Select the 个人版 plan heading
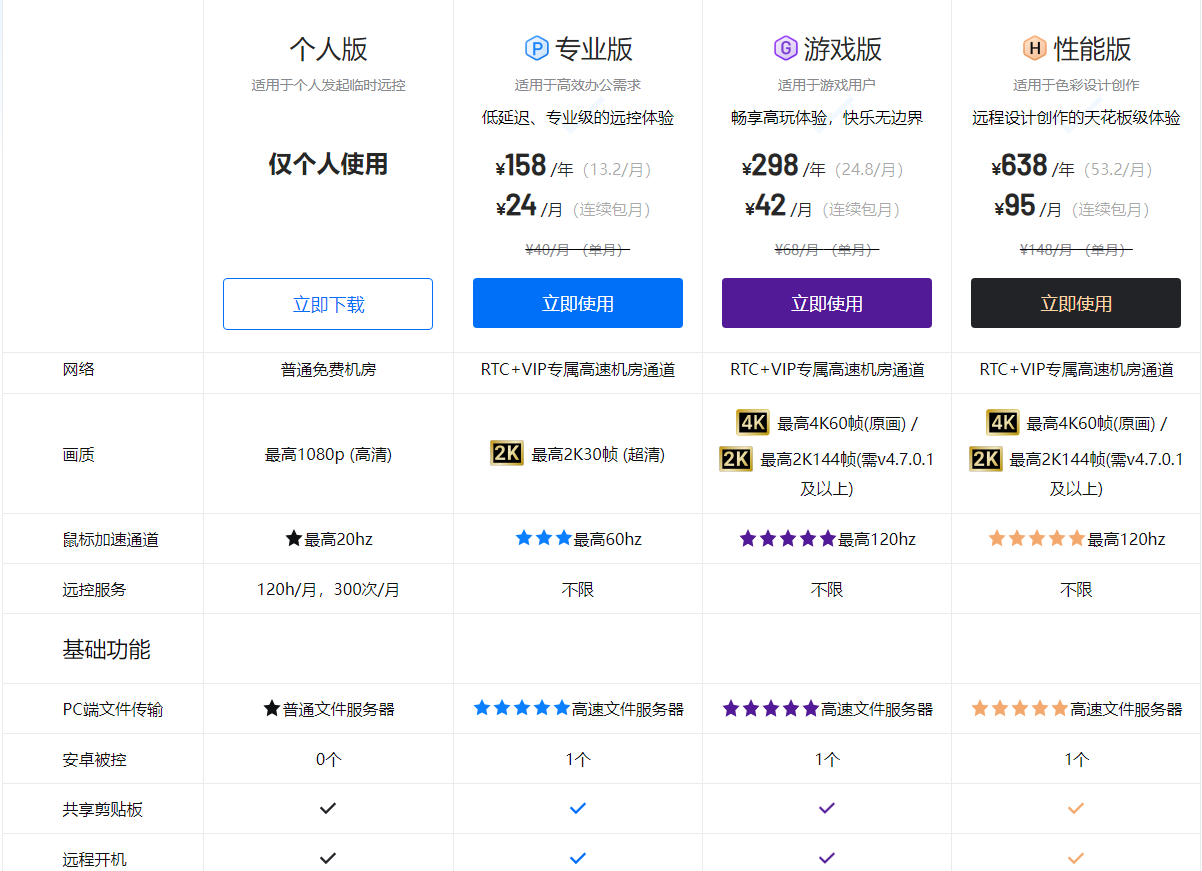The height and width of the screenshot is (871, 1202). tap(328, 49)
